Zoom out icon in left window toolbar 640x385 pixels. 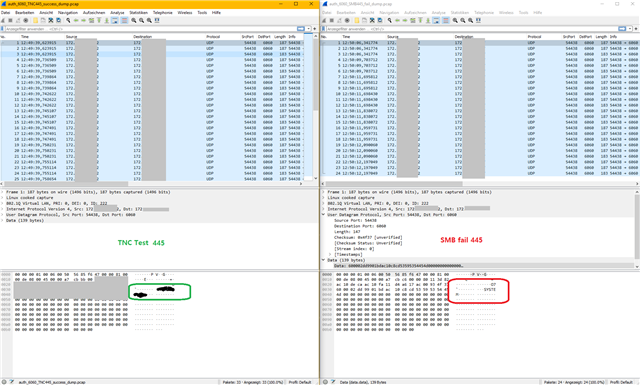141,20
